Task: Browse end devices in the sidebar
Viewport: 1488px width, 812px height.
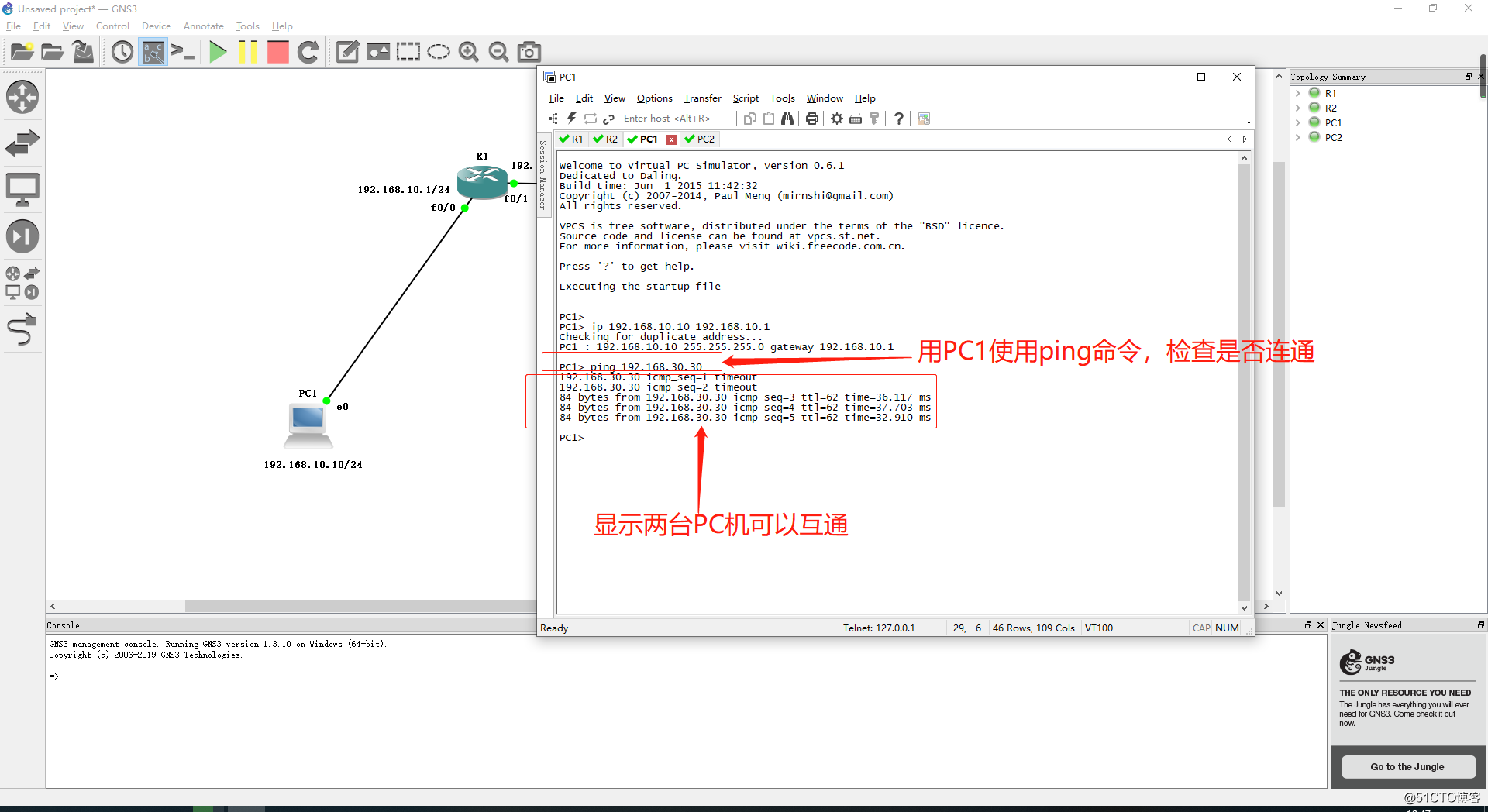Action: (x=22, y=190)
